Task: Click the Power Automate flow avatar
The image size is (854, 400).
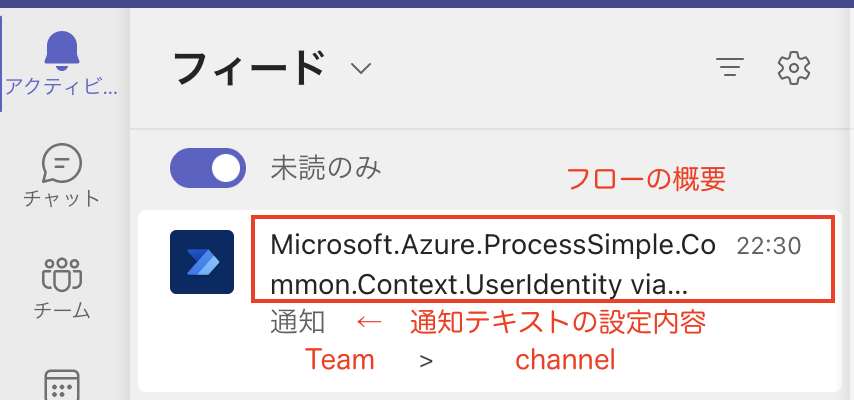Action: coord(202,262)
